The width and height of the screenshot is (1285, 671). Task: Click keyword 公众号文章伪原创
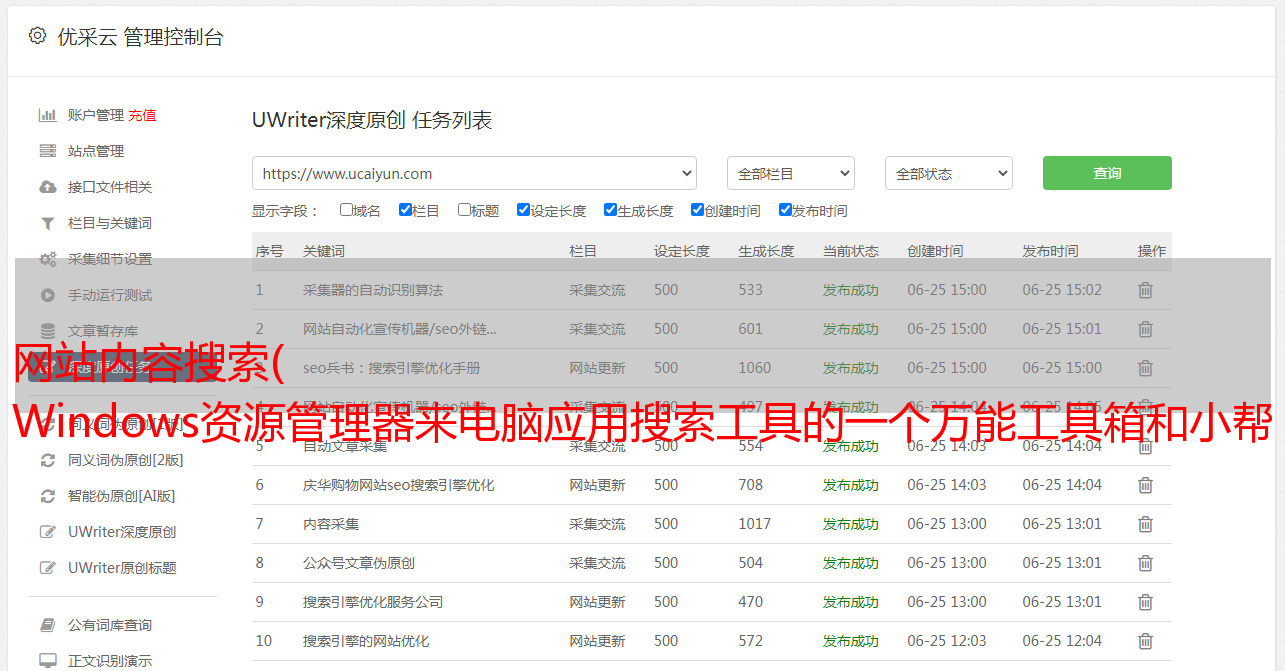(x=359, y=563)
